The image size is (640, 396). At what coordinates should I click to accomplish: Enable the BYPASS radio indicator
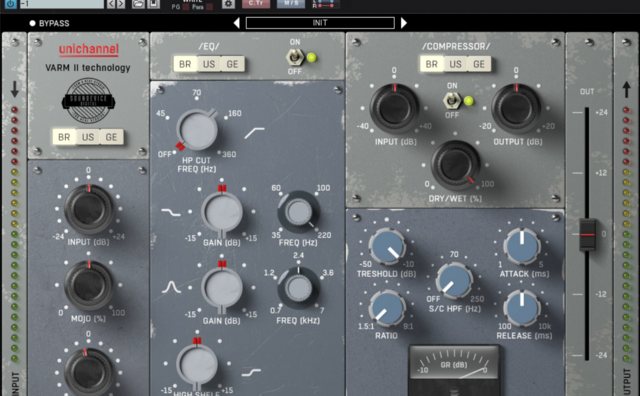[x=33, y=23]
